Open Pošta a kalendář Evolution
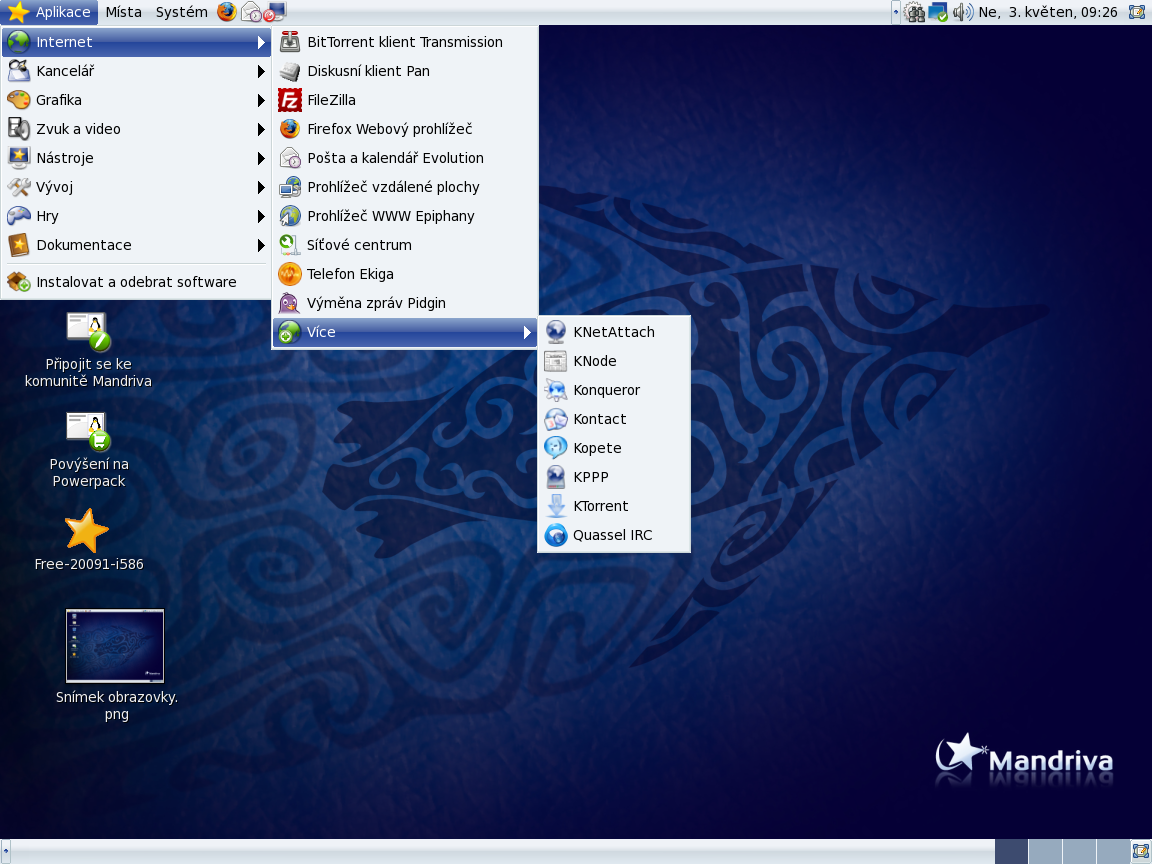 pyautogui.click(x=405, y=158)
